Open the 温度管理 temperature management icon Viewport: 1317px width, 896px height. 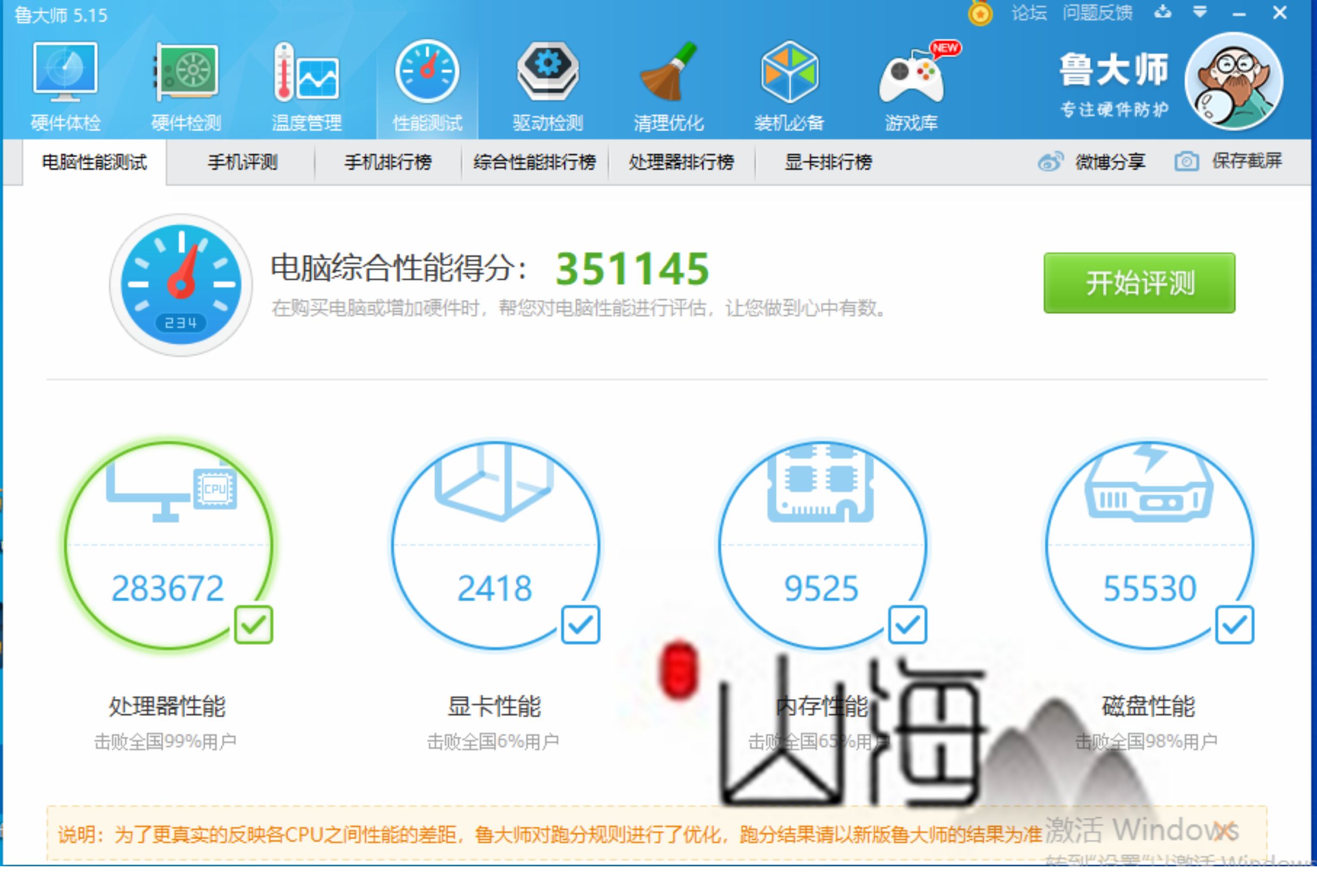click(306, 72)
